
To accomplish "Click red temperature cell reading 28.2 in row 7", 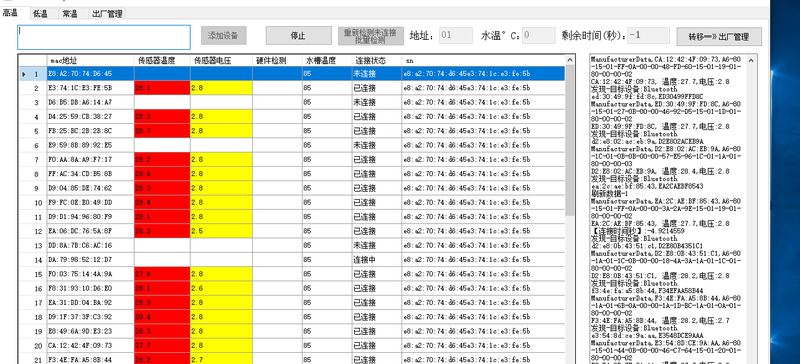I will pos(162,159).
